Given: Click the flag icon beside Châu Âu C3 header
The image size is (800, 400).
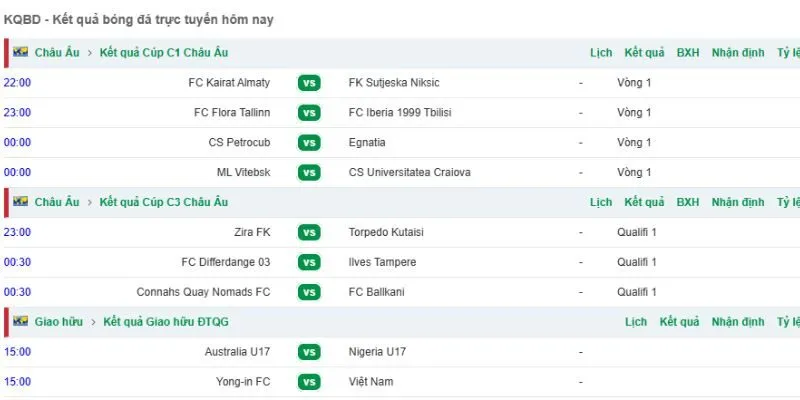Looking at the screenshot, I should 20,202.
